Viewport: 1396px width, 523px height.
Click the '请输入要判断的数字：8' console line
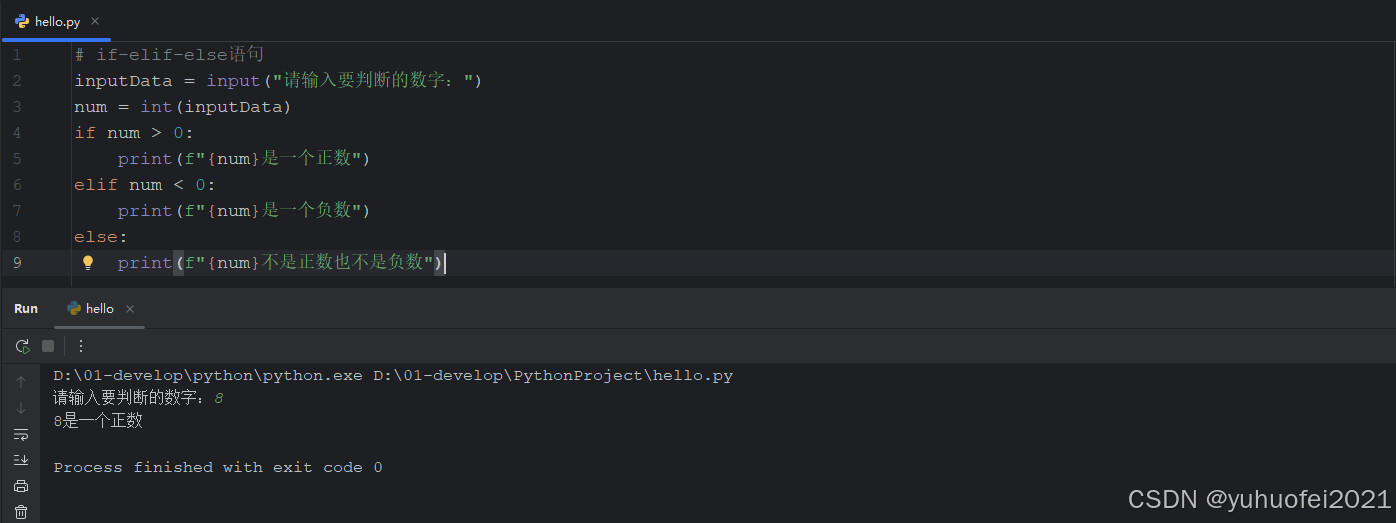tap(138, 398)
